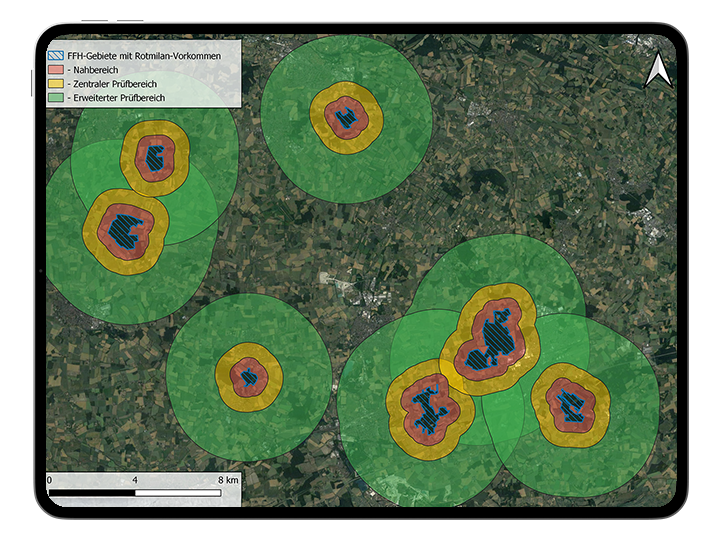
Task: Select the red Nahbereich legend swatch
Action: (56, 71)
